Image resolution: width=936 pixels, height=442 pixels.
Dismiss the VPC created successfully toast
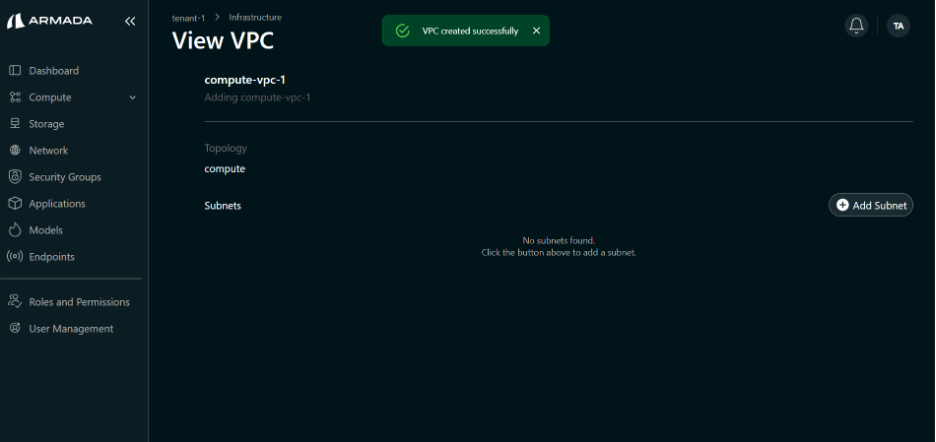[536, 30]
